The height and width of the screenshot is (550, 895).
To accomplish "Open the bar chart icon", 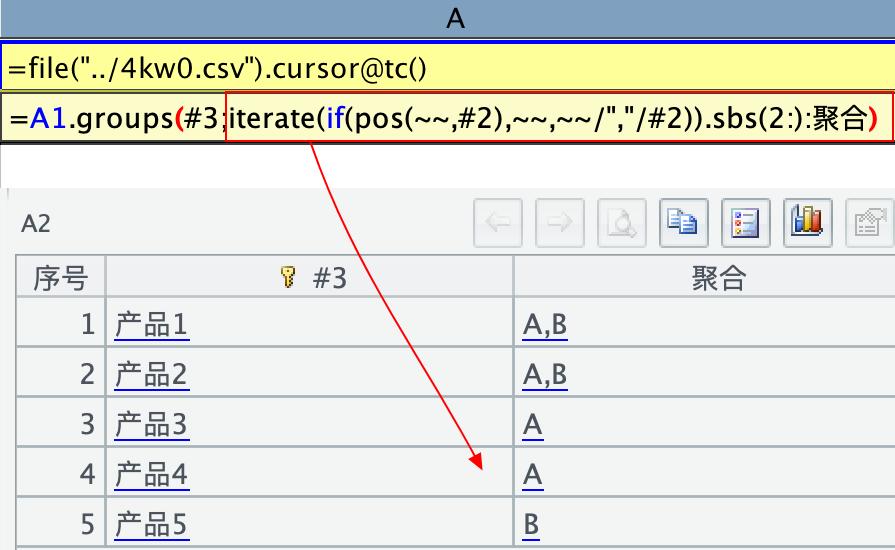I will tap(807, 223).
